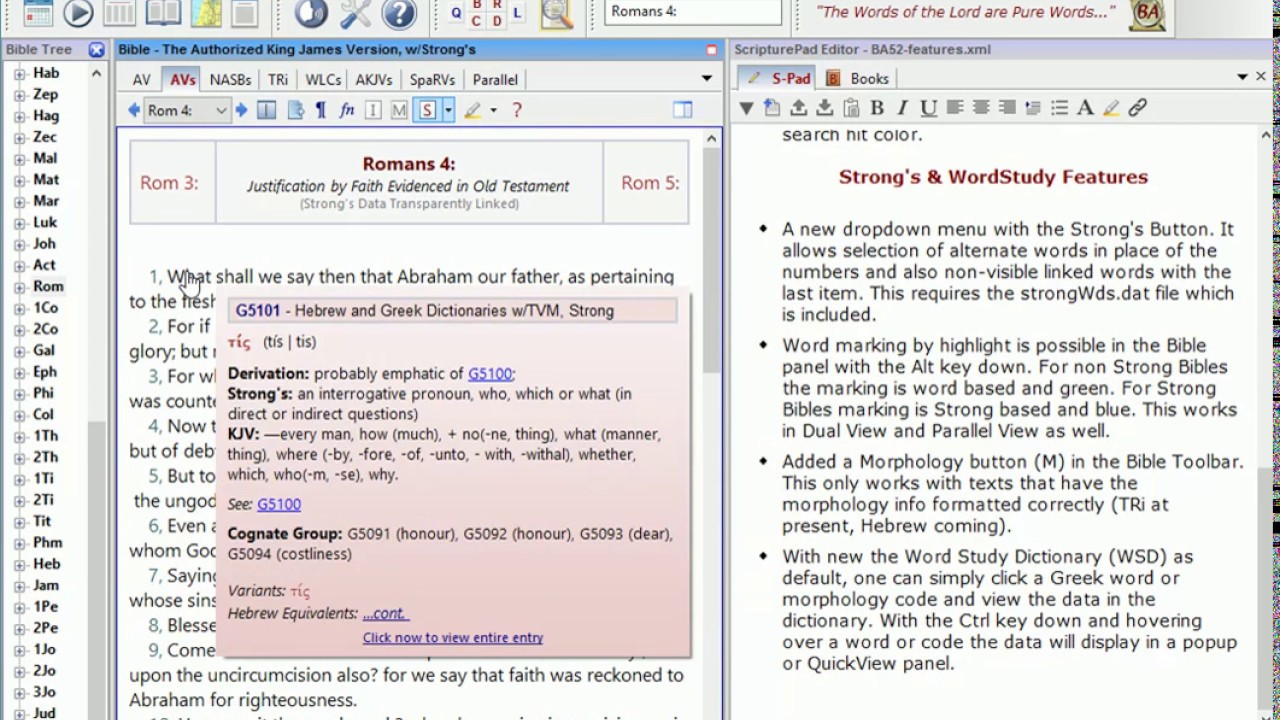
Task: Open the Bible tabs overflow dropdown arrow
Action: [707, 79]
